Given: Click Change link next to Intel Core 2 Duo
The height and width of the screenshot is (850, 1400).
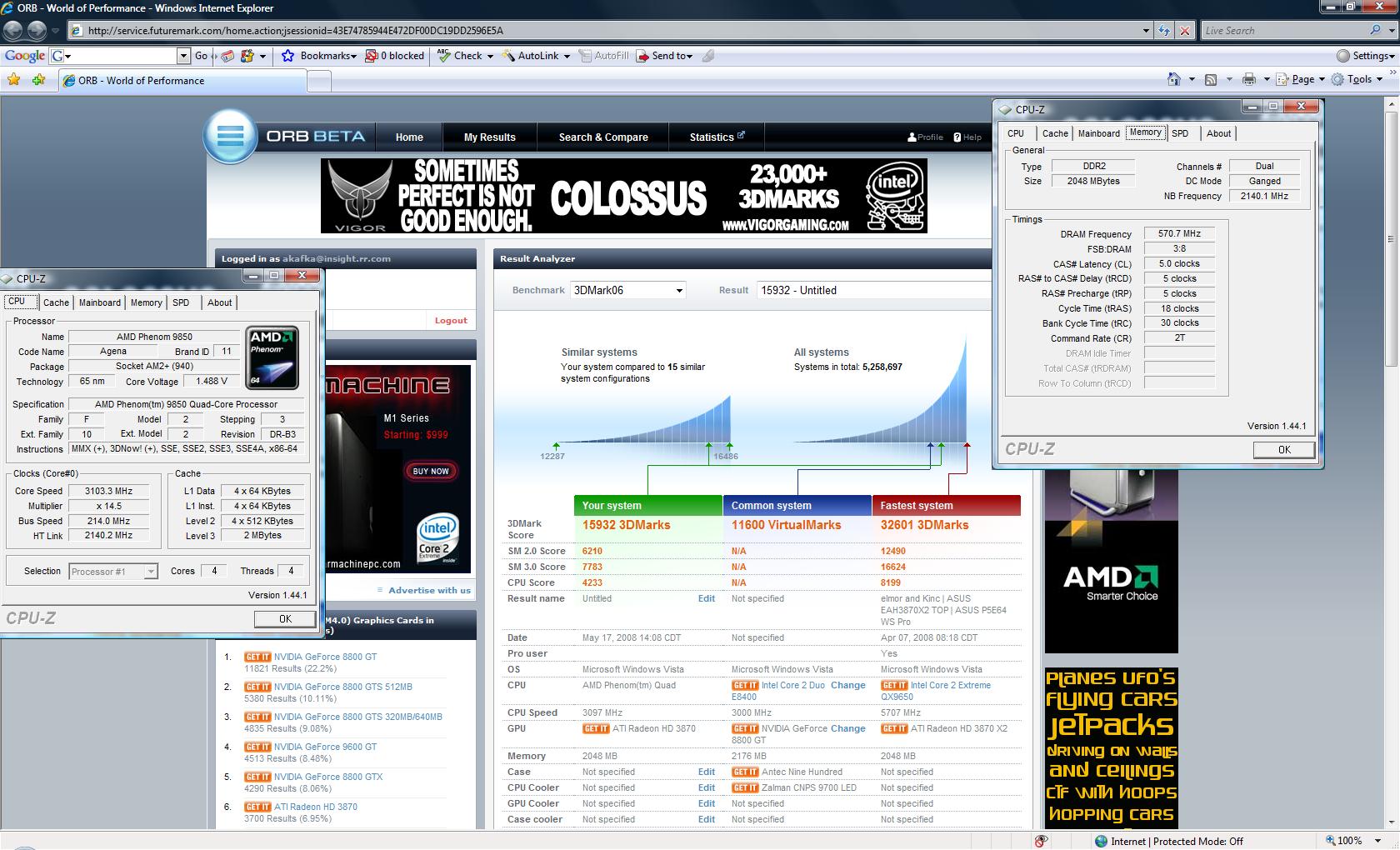Looking at the screenshot, I should 848,685.
